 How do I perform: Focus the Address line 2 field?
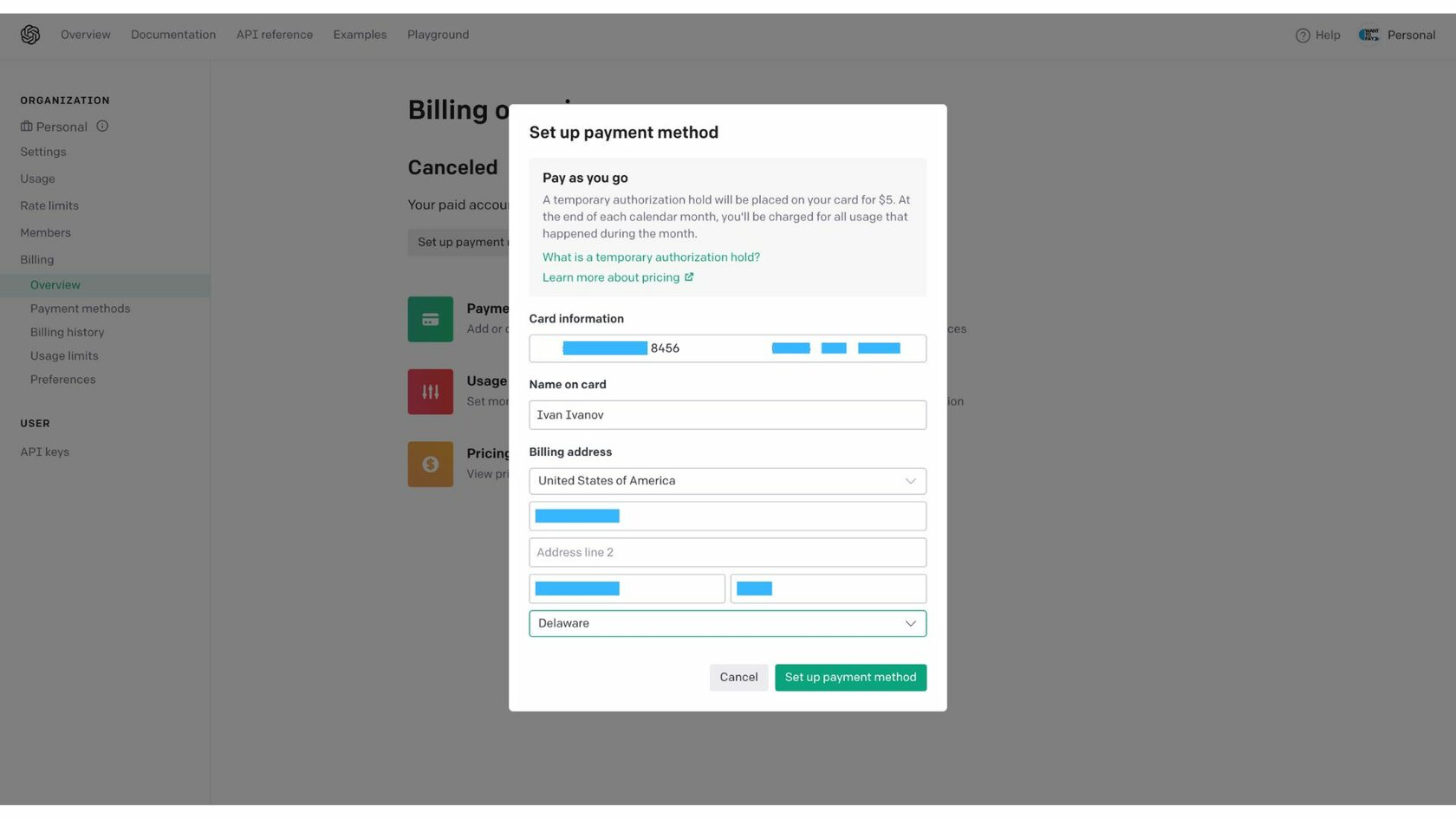pyautogui.click(x=727, y=553)
